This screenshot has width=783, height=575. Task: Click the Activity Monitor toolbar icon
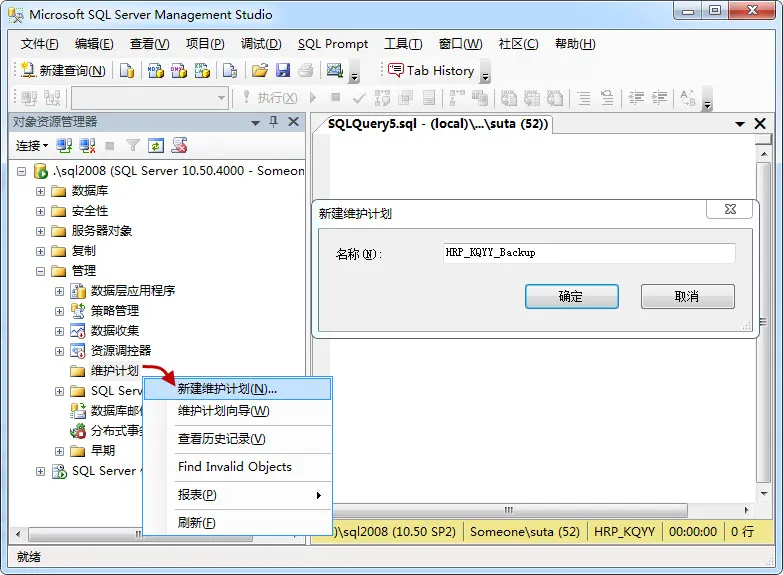pos(334,70)
